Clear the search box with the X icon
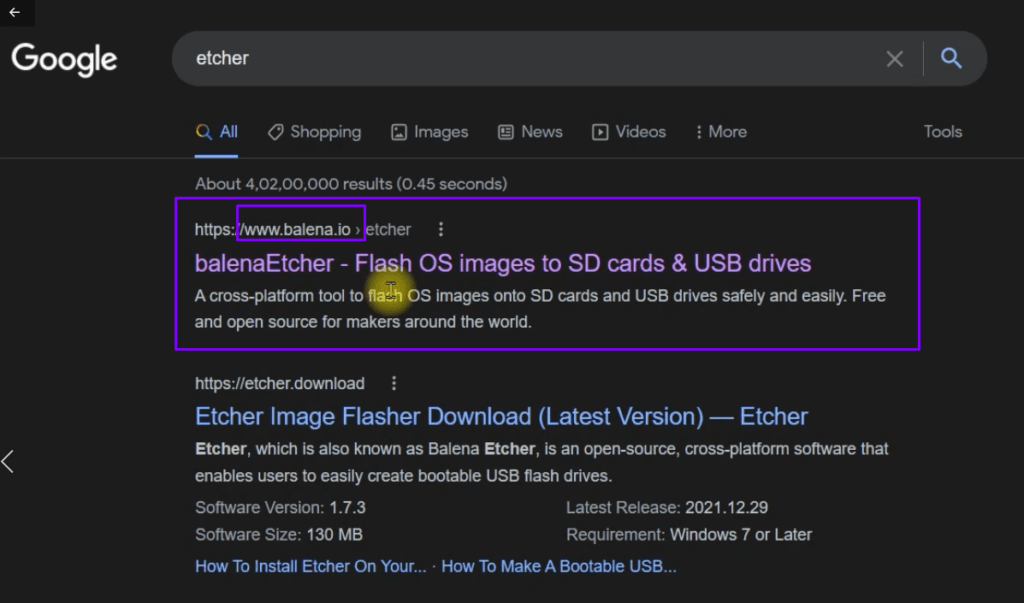1024x603 pixels. [x=895, y=59]
